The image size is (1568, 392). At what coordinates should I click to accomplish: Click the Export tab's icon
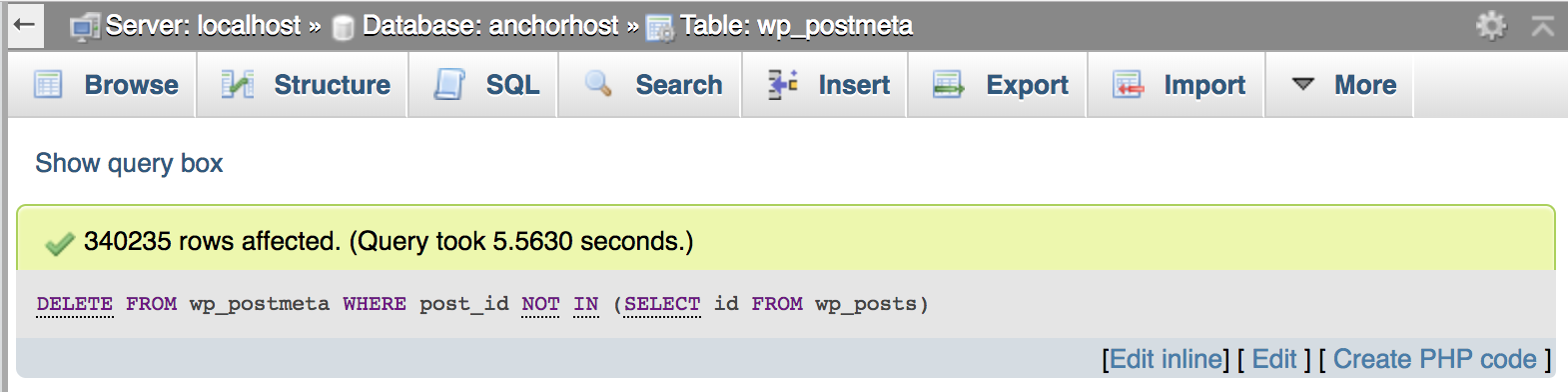pos(948,85)
